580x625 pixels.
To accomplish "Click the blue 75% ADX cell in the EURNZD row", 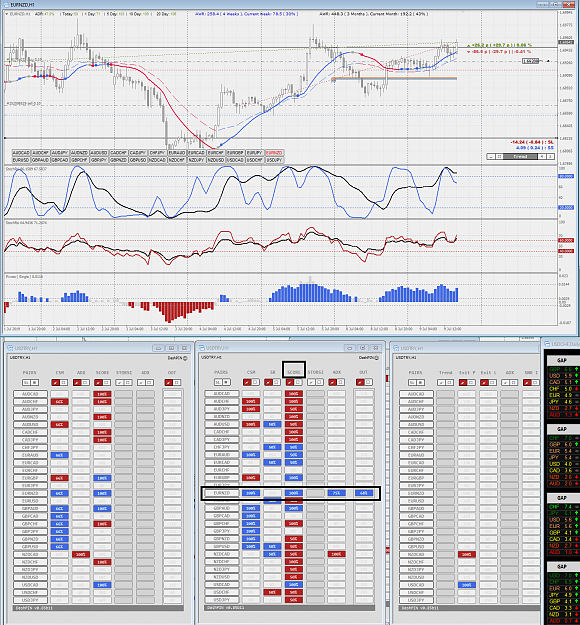I will 336,493.
